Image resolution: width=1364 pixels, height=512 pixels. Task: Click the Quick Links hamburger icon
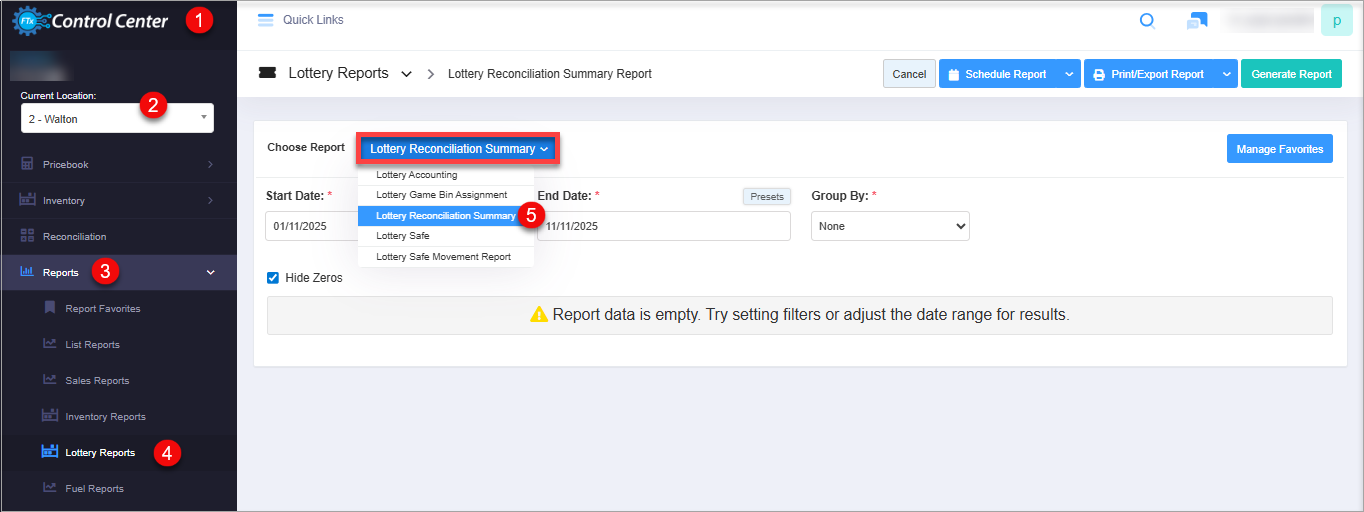265,20
